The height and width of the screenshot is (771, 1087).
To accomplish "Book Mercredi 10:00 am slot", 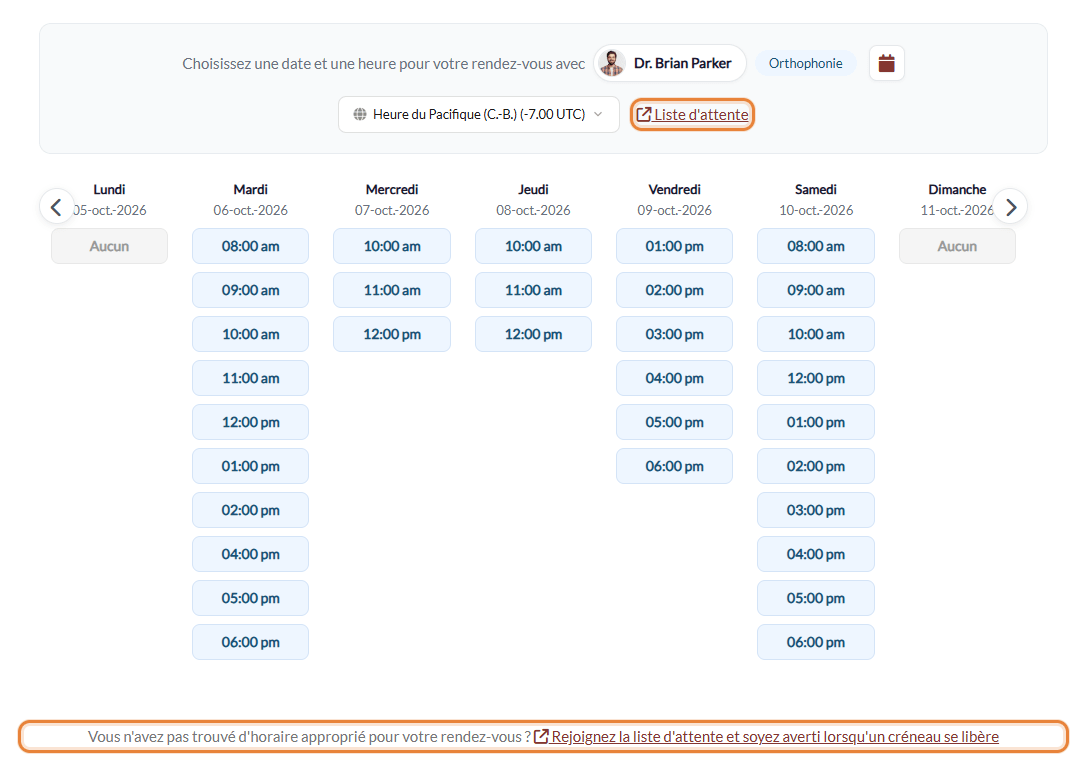I will click(392, 246).
